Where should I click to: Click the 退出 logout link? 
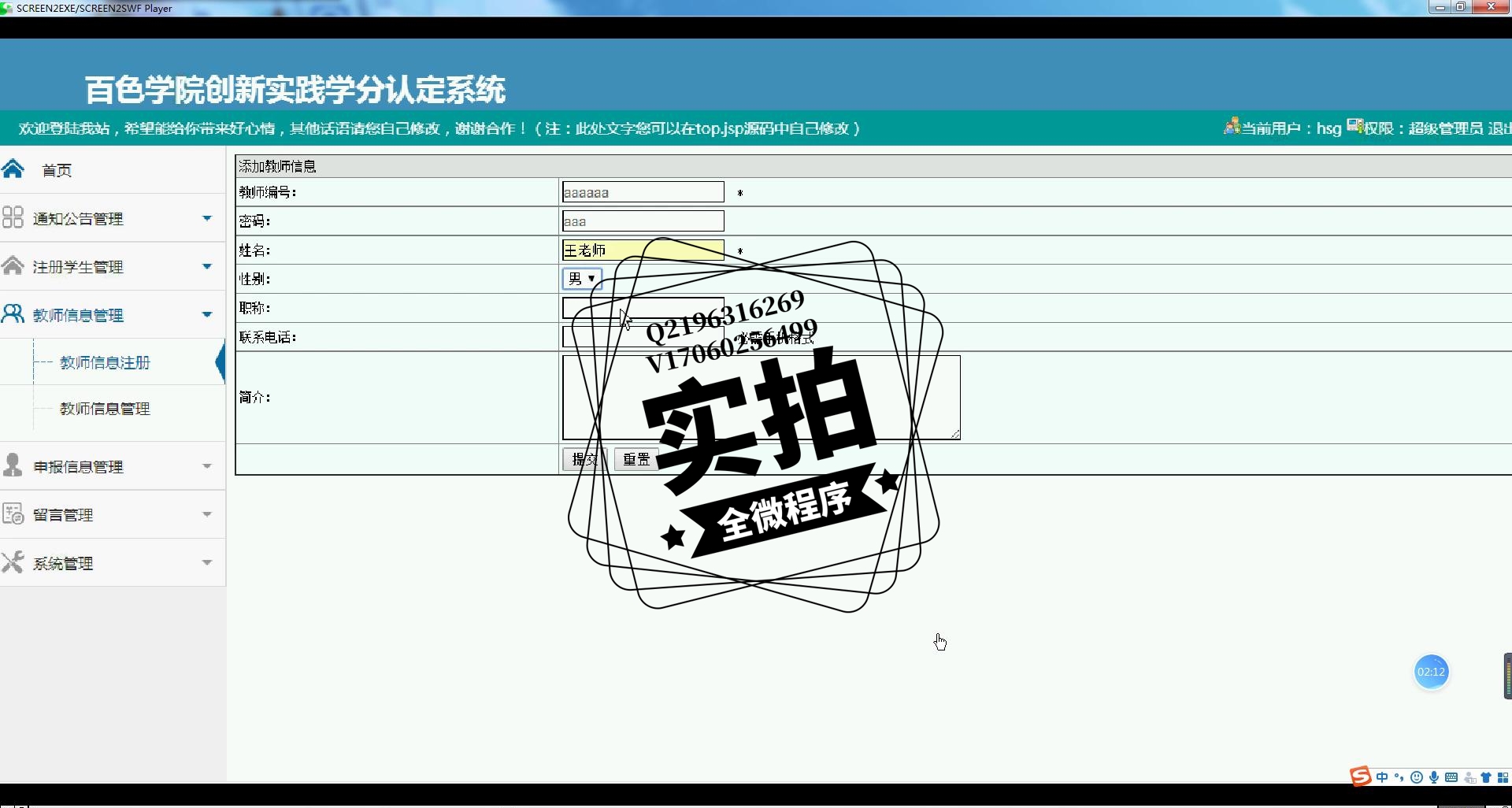[1499, 128]
